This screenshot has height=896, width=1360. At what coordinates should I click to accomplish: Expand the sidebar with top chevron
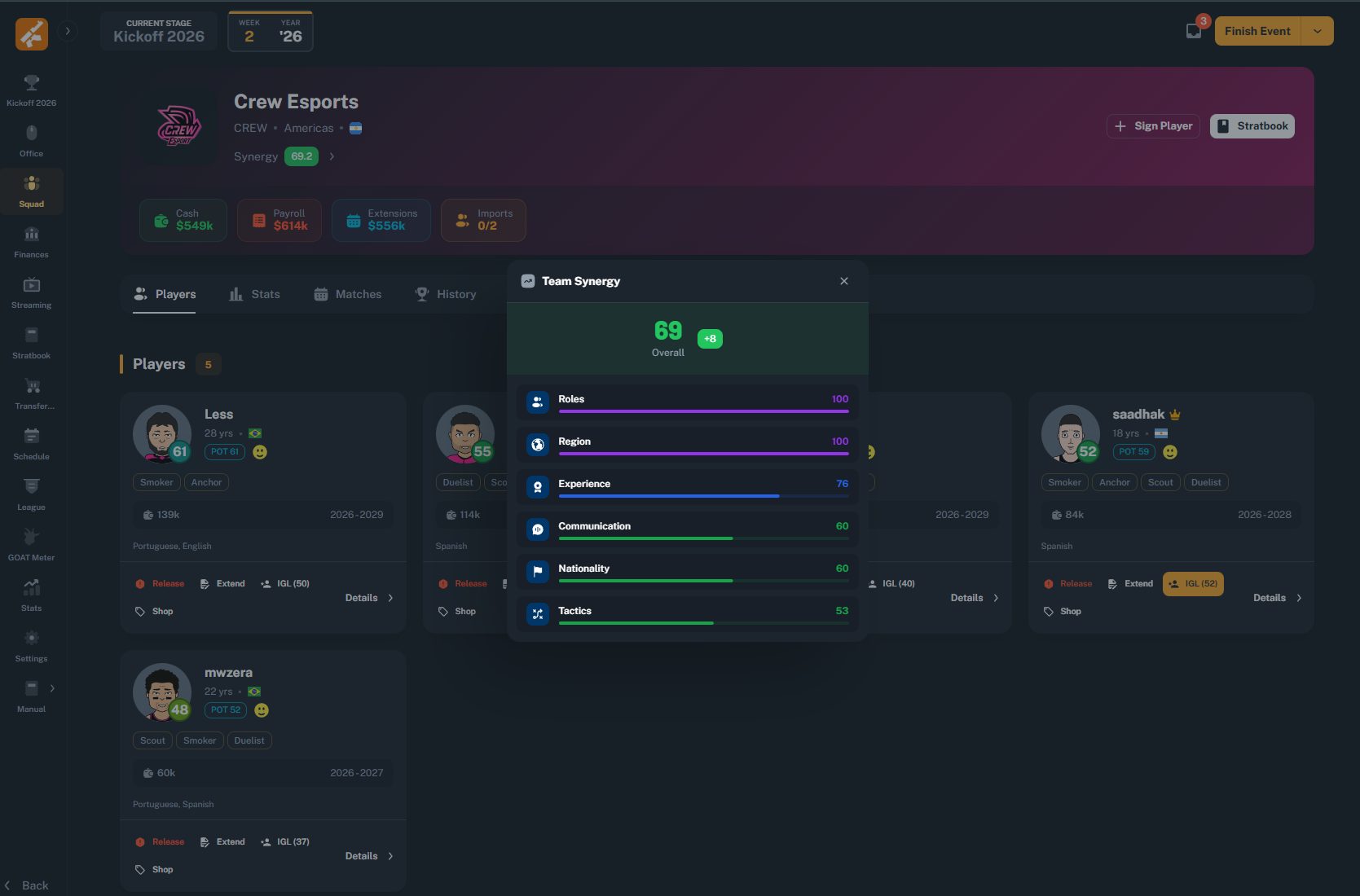[68, 31]
